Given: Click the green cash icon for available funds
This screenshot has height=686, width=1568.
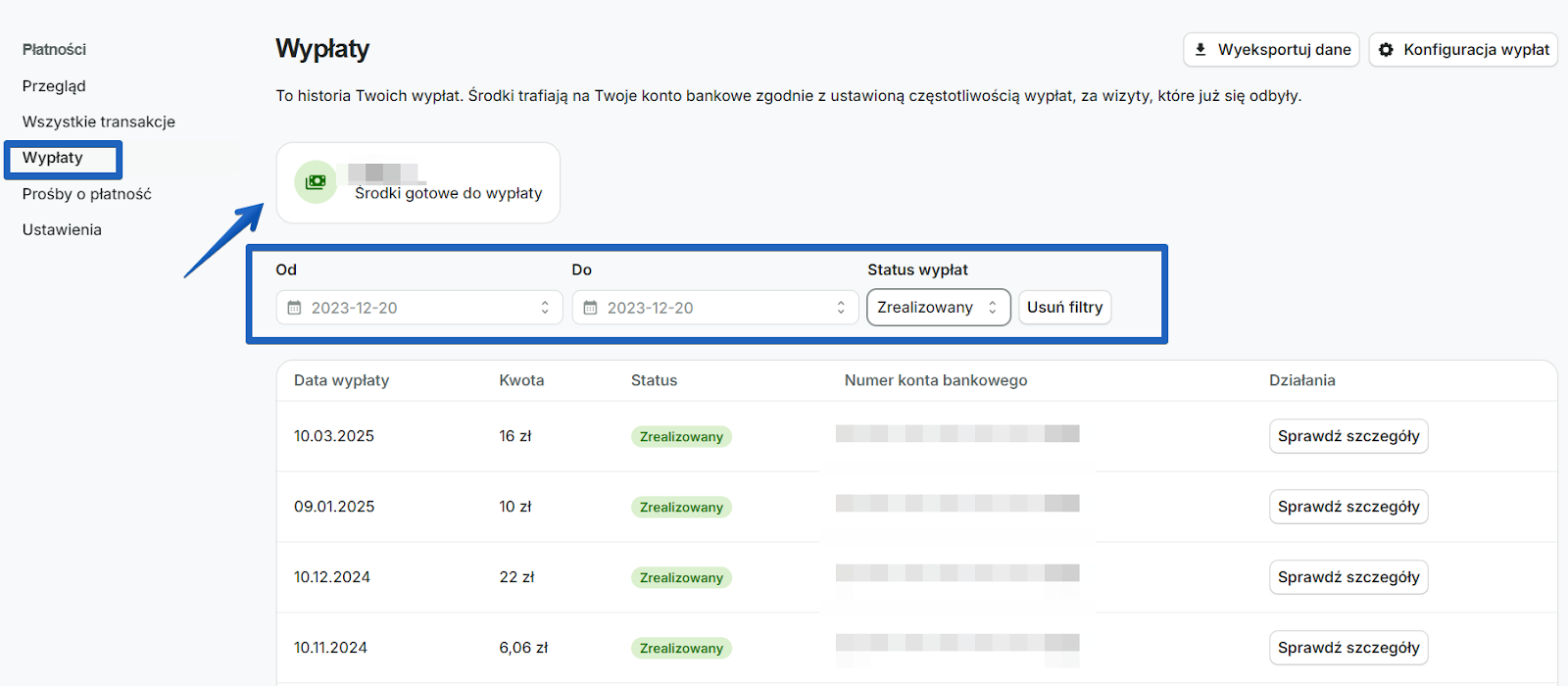Looking at the screenshot, I should coord(316,182).
